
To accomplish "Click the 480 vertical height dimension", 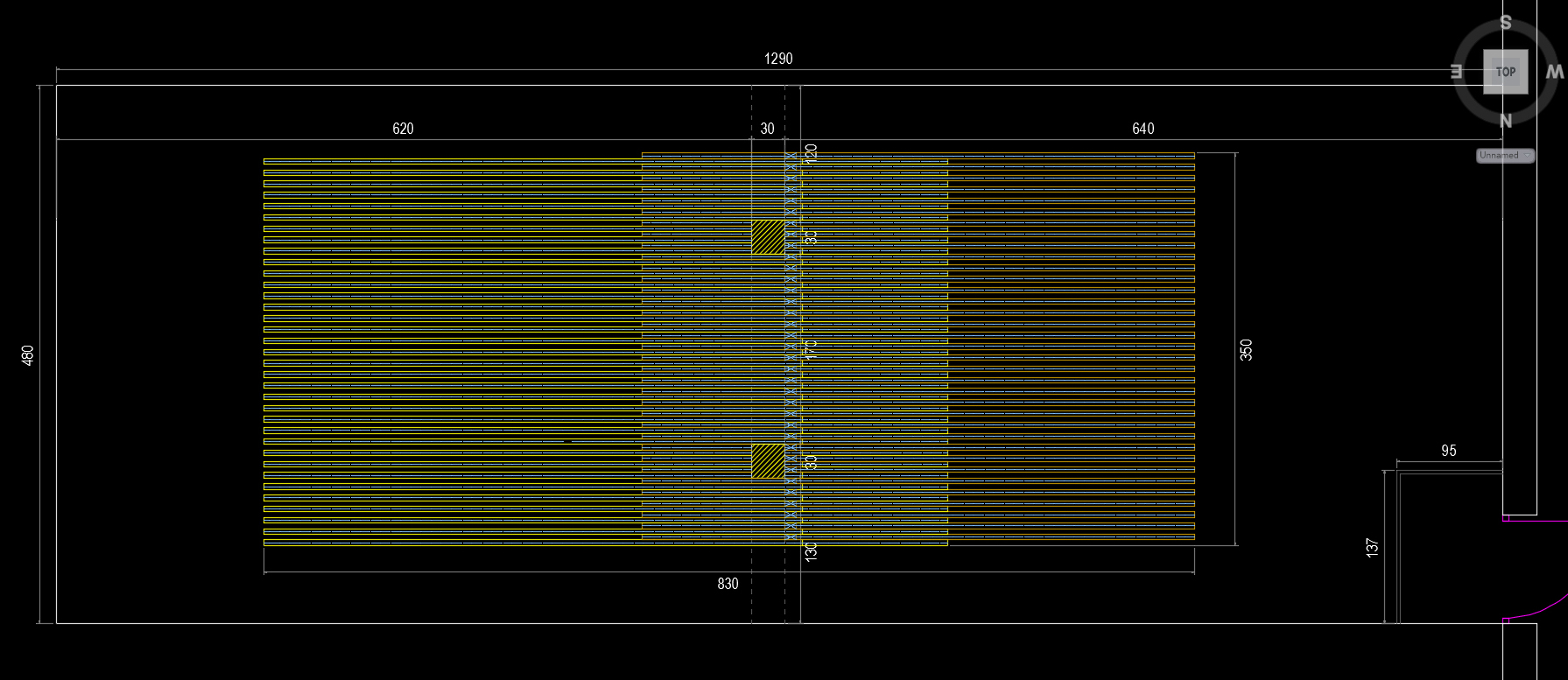I will point(28,354).
